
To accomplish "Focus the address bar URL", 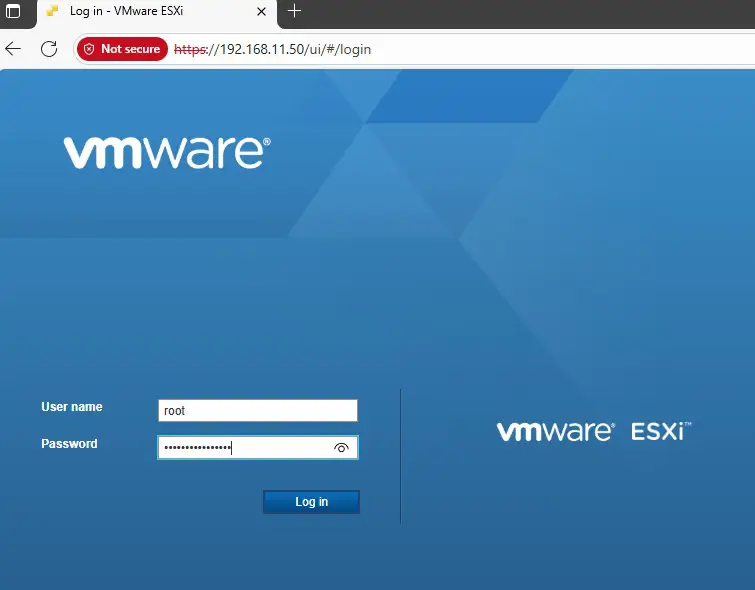I will (x=273, y=49).
